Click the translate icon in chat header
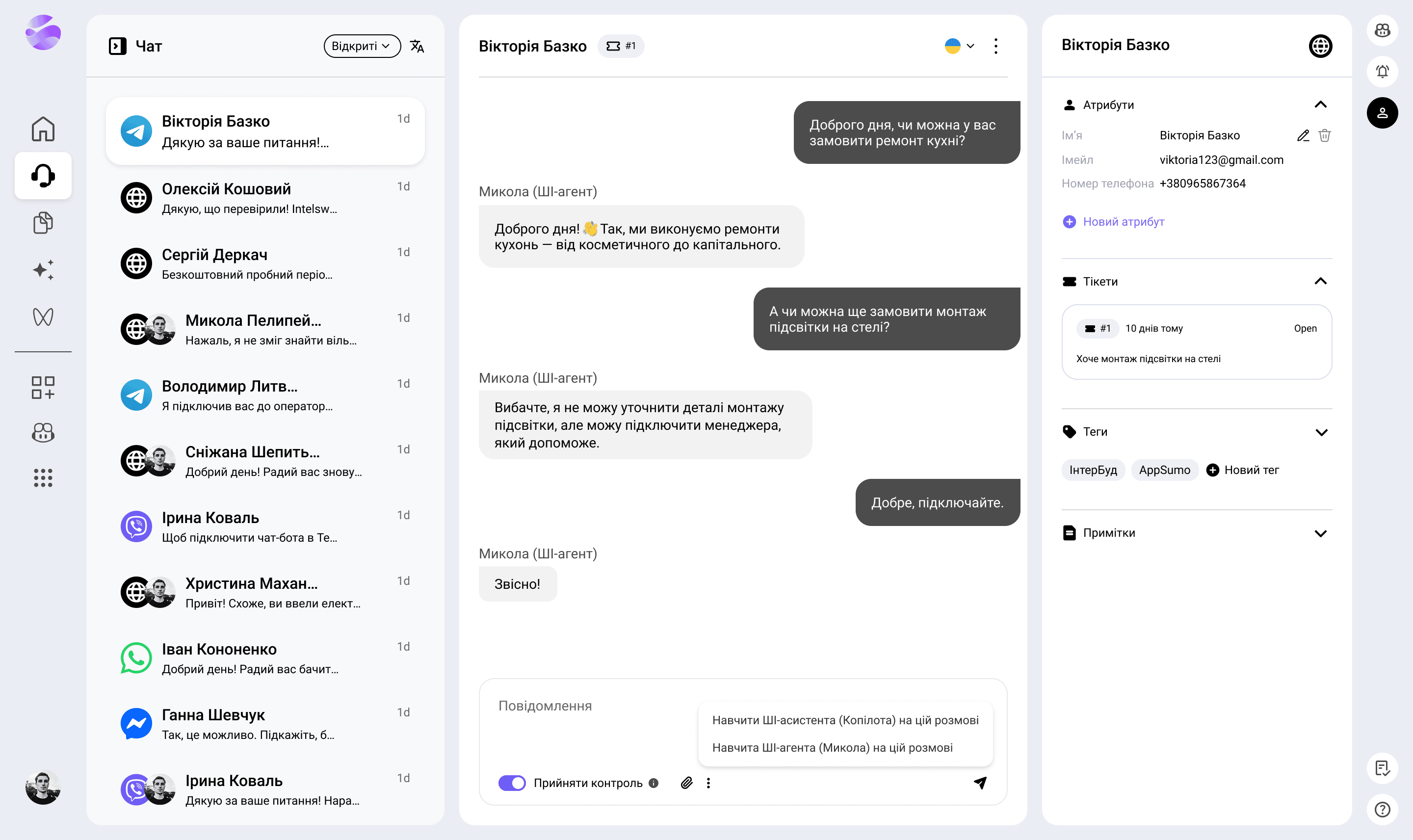Image resolution: width=1413 pixels, height=840 pixels. [417, 47]
